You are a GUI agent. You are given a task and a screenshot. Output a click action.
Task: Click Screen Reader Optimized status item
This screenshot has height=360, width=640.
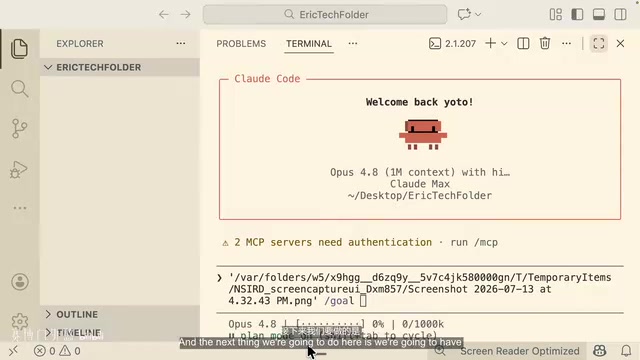[x=520, y=351]
